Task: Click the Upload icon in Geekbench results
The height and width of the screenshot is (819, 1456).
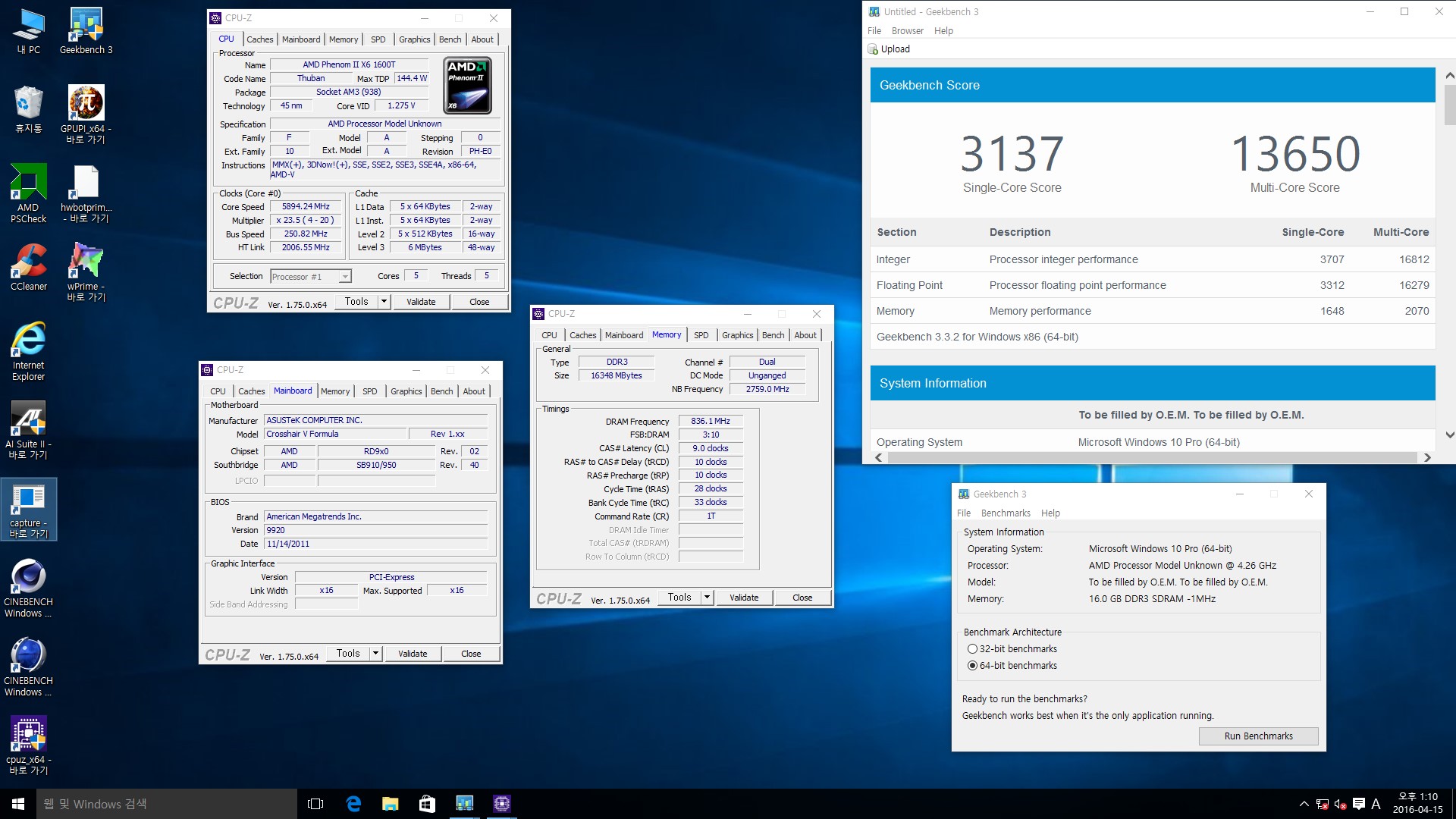Action: (x=873, y=49)
